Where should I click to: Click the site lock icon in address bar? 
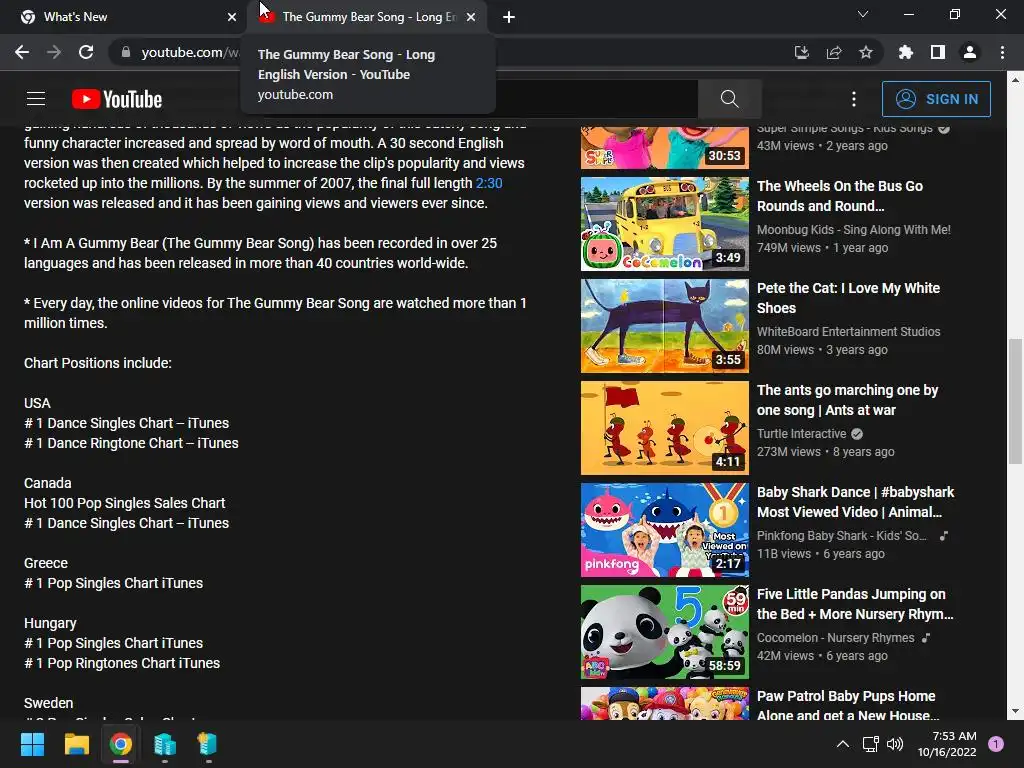pos(126,52)
